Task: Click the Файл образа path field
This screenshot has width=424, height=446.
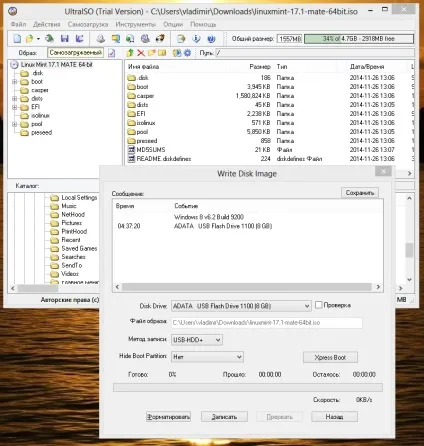Action: coord(267,323)
